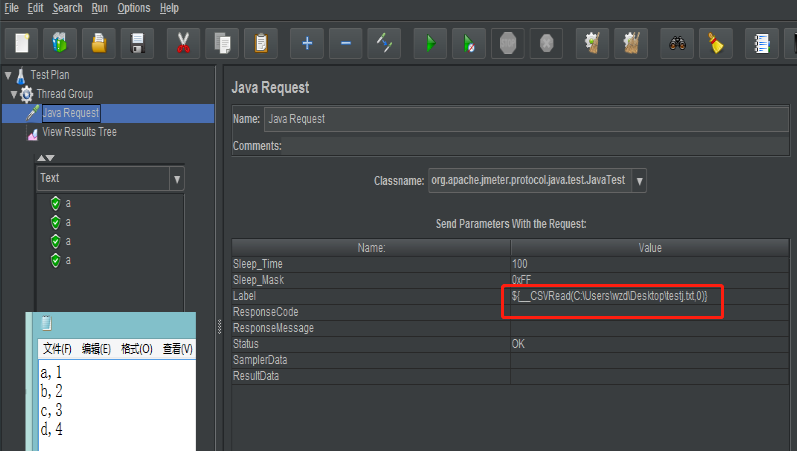Click the Clear icon with gear broom
The height and width of the screenshot is (451, 797).
pyautogui.click(x=593, y=43)
